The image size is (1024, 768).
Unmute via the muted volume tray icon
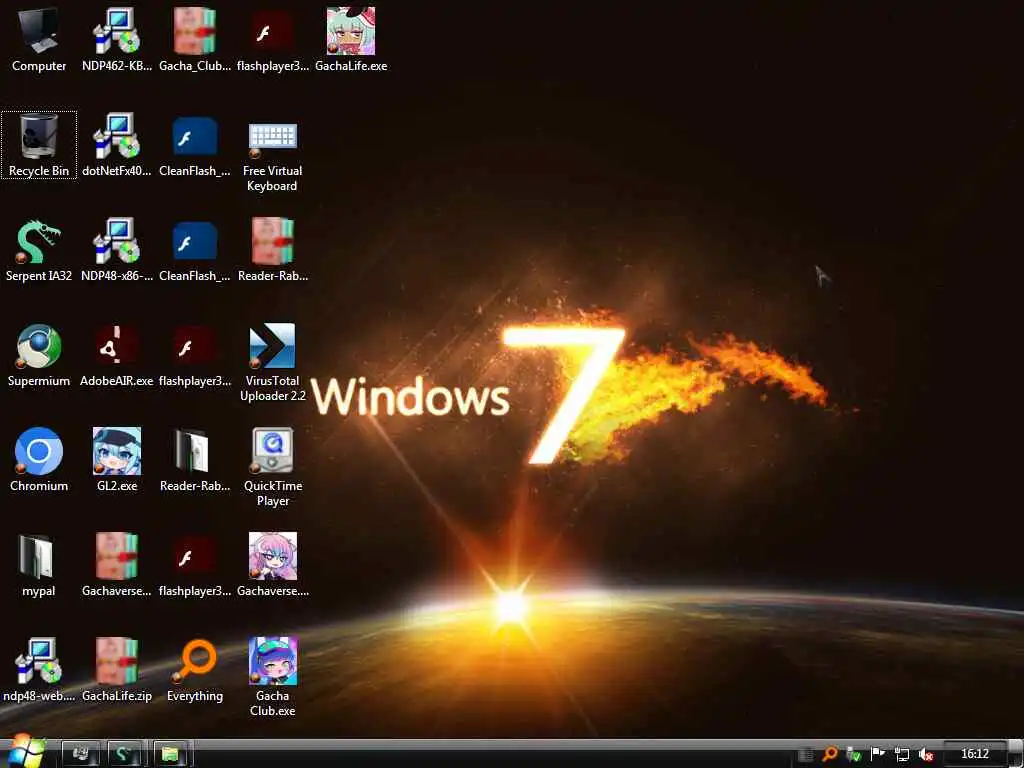(925, 754)
